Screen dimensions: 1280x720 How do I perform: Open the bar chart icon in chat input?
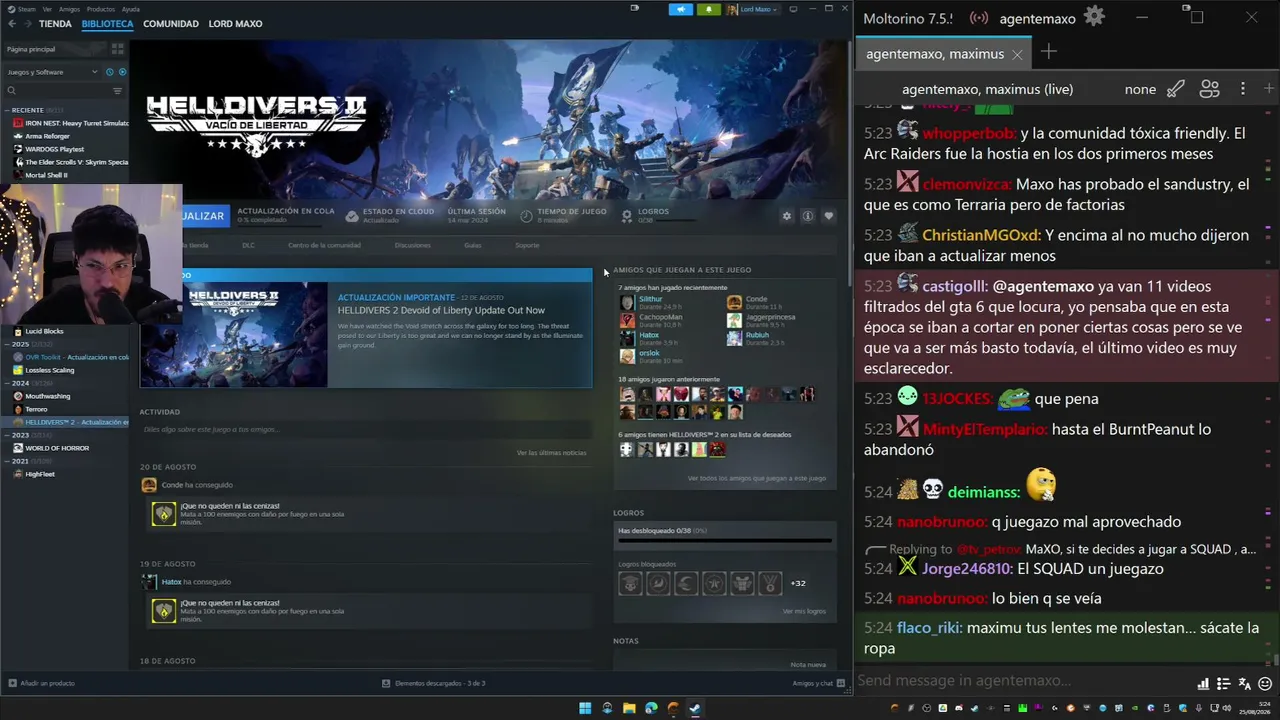(x=1203, y=684)
